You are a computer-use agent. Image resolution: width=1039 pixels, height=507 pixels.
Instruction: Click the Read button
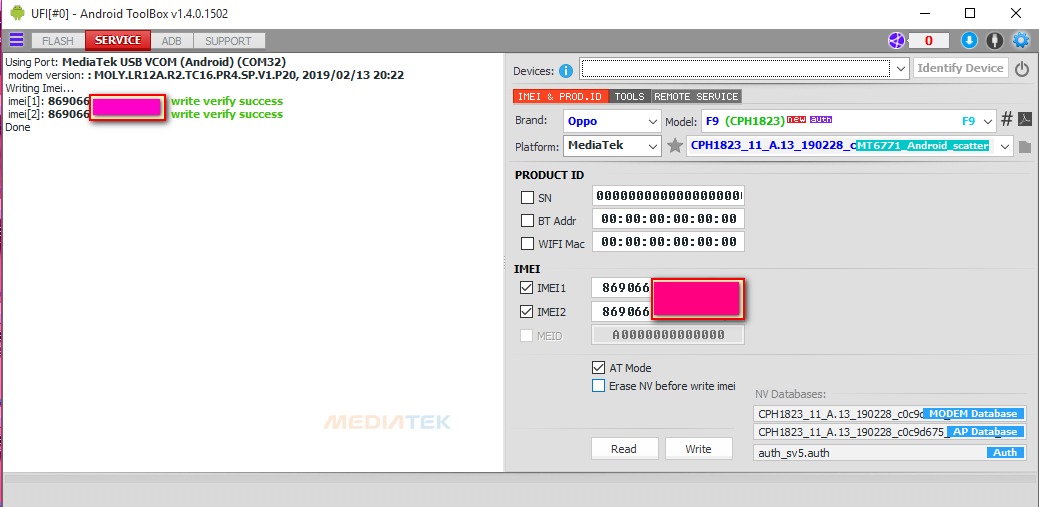pyautogui.click(x=624, y=449)
